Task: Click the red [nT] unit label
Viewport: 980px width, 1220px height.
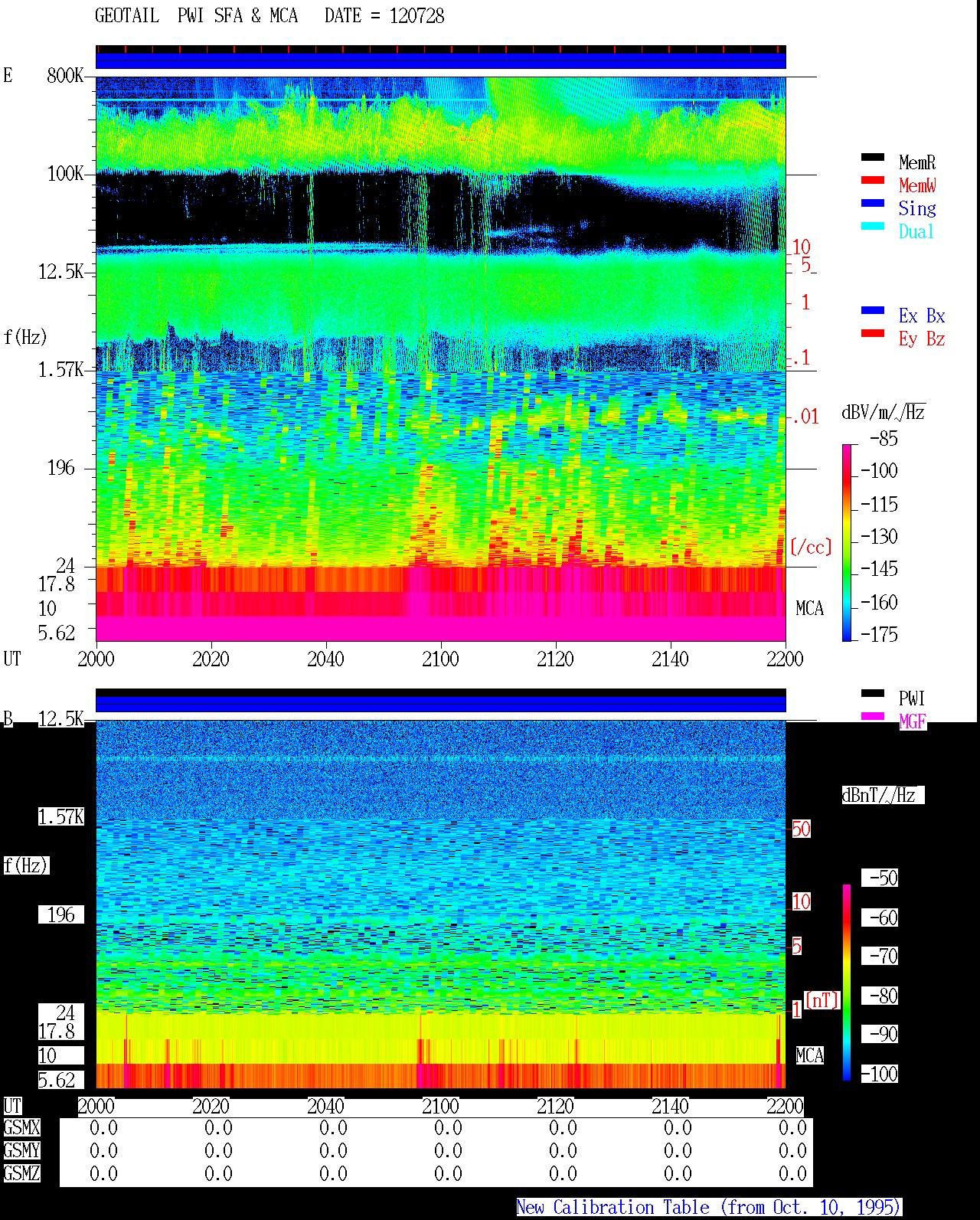Action: tap(822, 1000)
